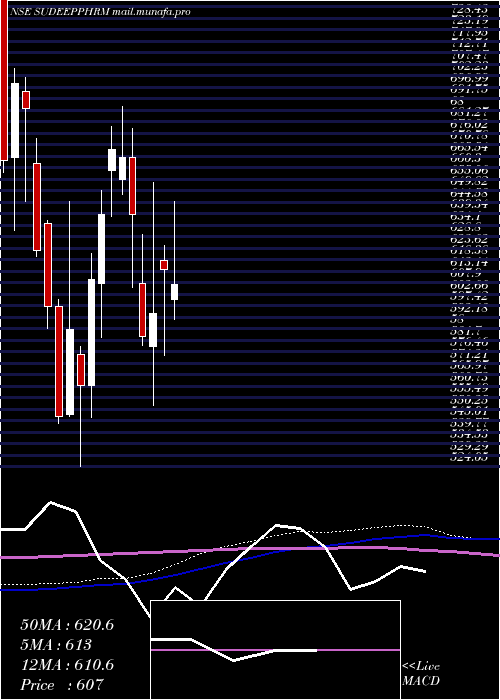Click the 655.06 price axis label

(x=469, y=171)
